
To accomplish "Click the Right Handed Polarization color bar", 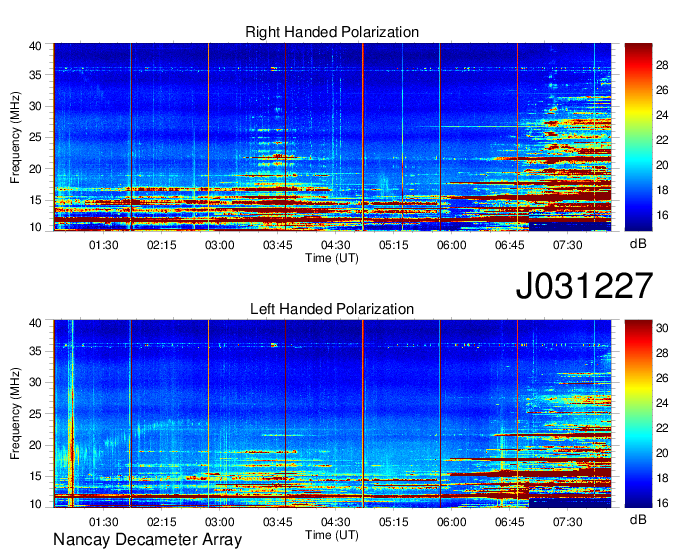I will click(x=638, y=137).
